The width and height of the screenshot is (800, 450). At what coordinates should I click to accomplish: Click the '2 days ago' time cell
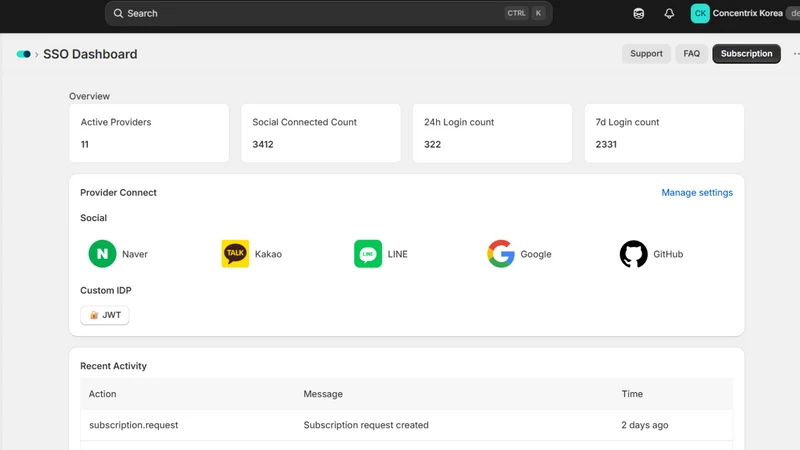644,425
